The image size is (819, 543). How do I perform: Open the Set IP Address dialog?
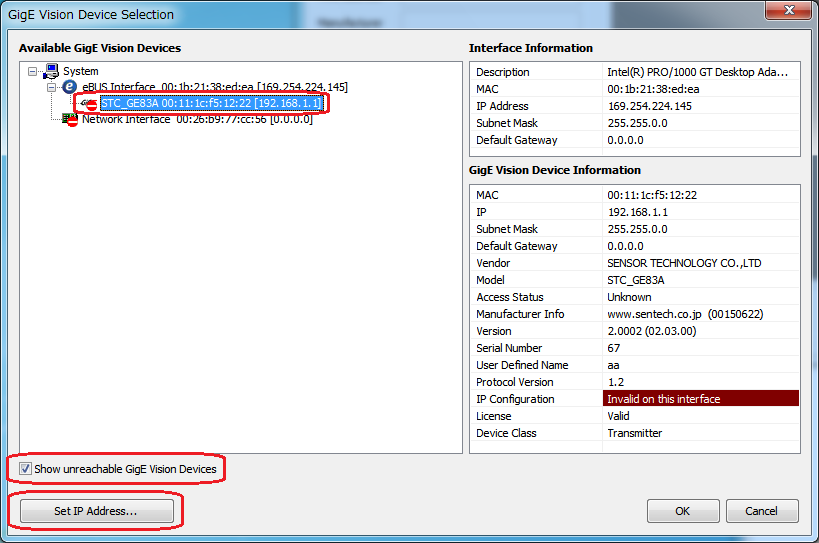96,511
